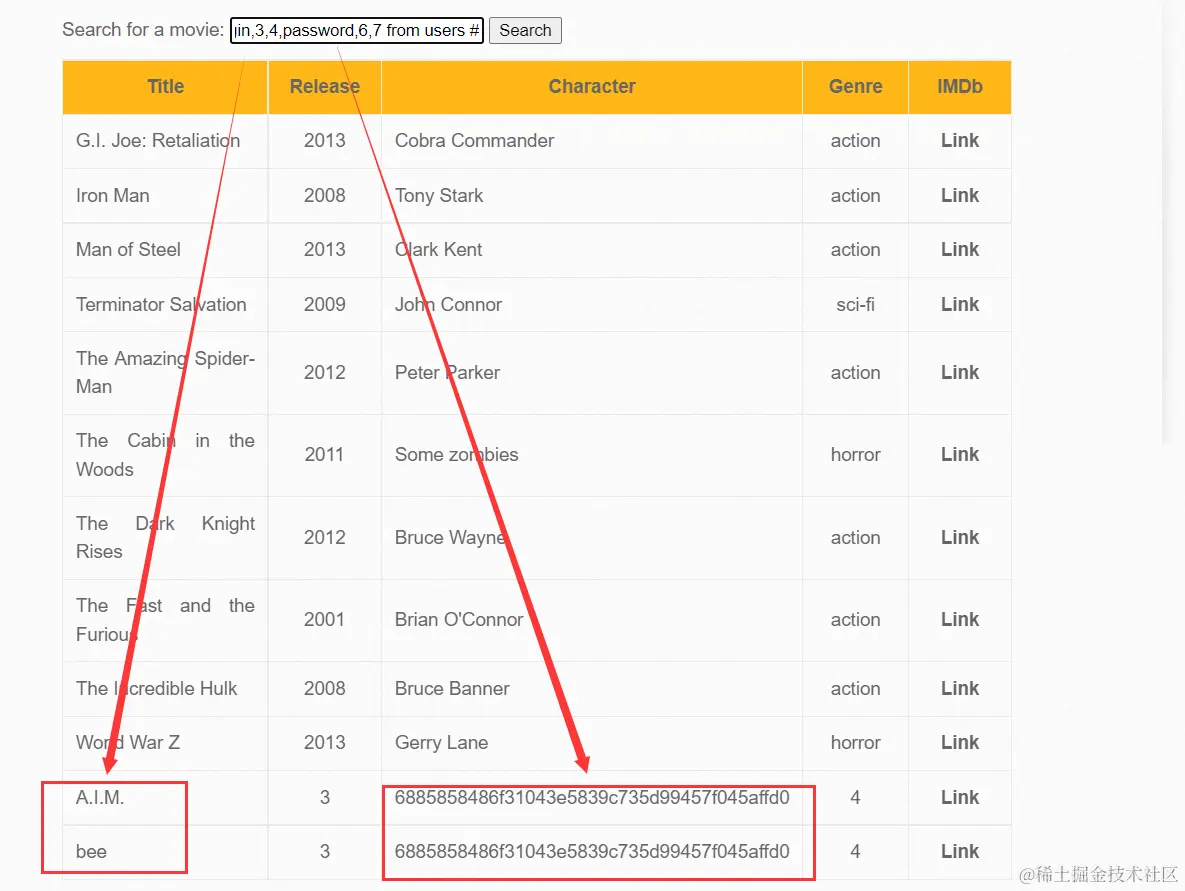Click the 'horror' genre for Cabin in the Woods
Image resolution: width=1185 pixels, height=891 pixels.
[x=855, y=454]
